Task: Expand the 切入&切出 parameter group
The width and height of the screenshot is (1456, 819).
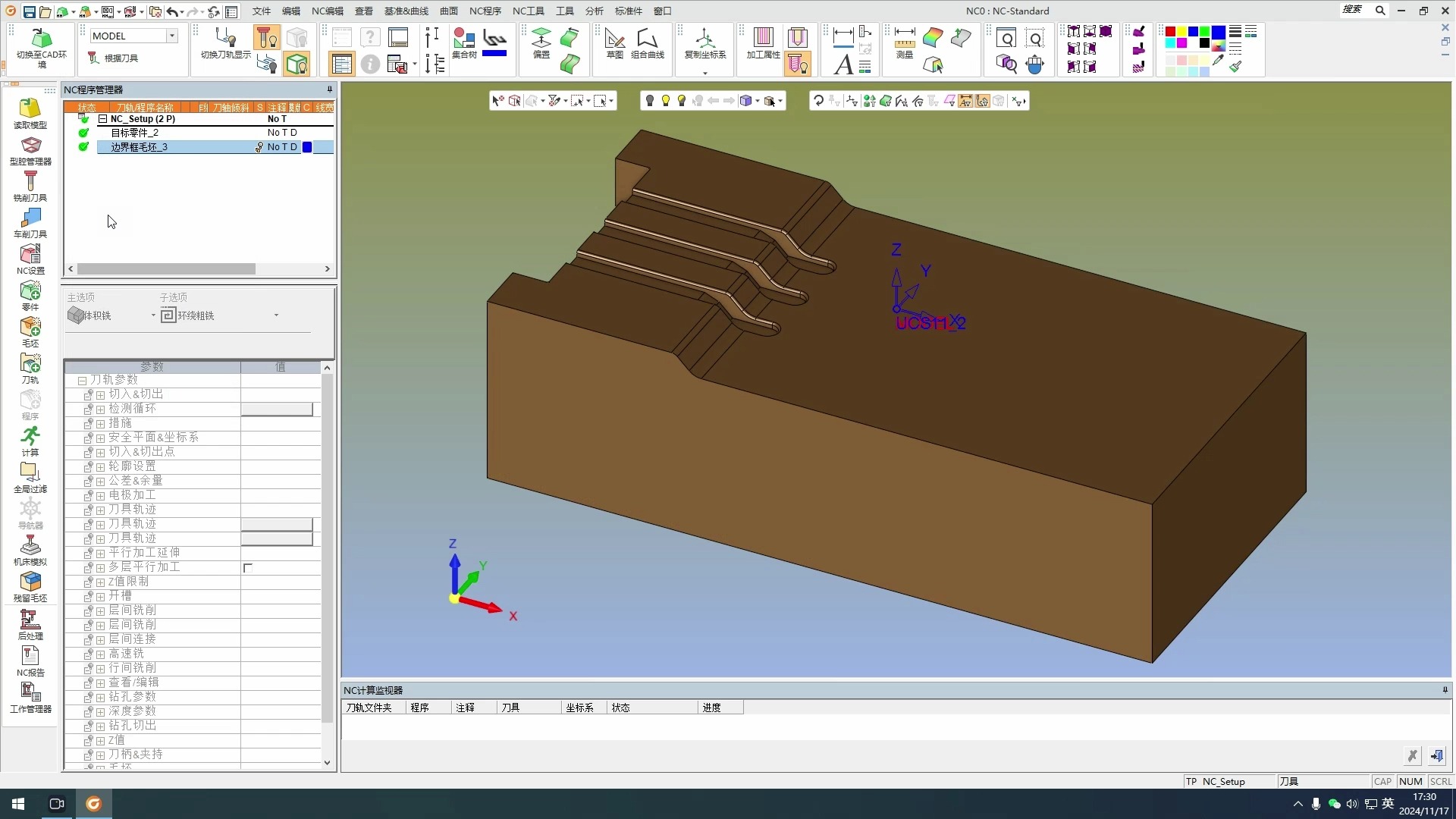Action: point(100,394)
